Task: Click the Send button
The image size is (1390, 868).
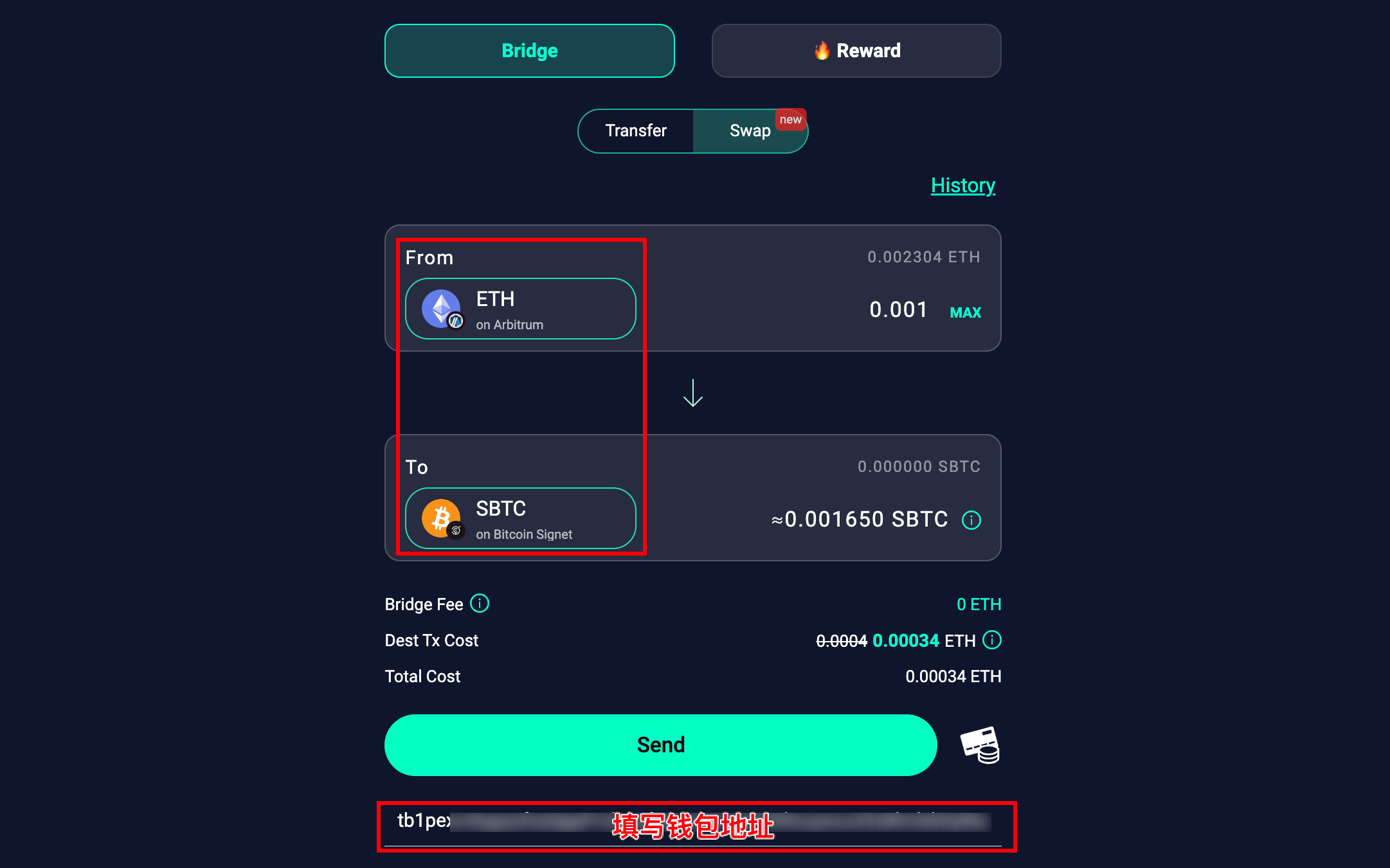Action: (x=661, y=745)
